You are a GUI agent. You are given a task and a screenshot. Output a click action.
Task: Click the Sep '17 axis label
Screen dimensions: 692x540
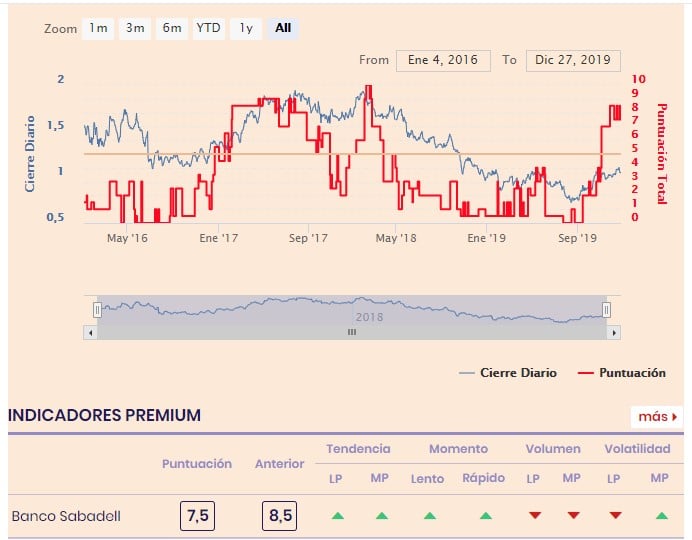tap(308, 238)
